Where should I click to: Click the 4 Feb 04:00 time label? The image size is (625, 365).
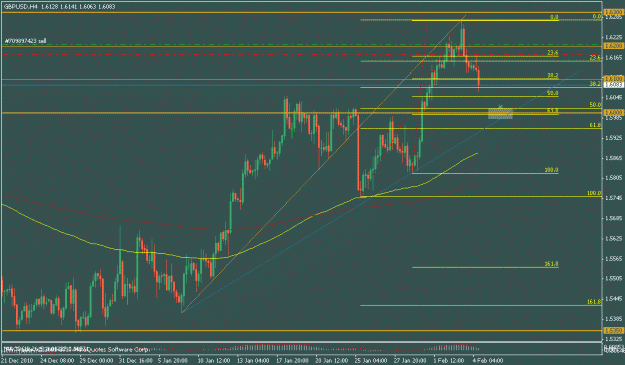(x=488, y=361)
